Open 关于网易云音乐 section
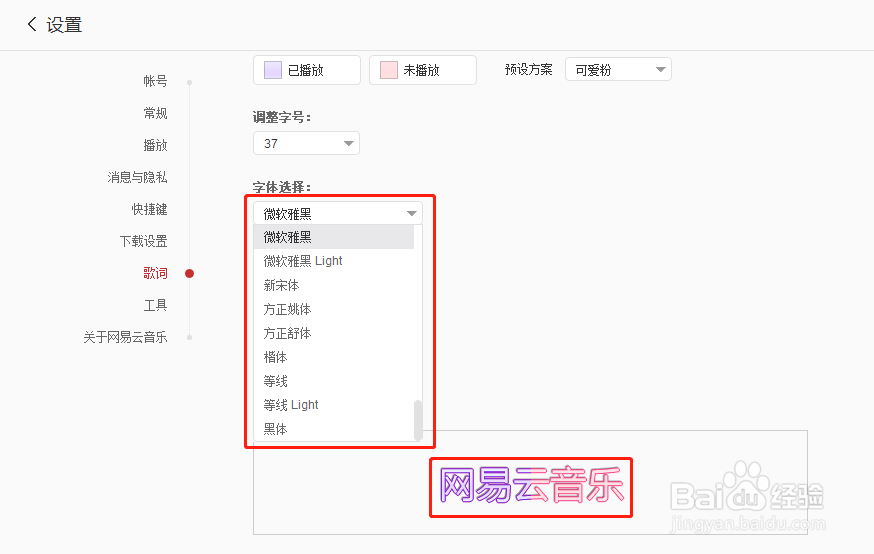 125,337
